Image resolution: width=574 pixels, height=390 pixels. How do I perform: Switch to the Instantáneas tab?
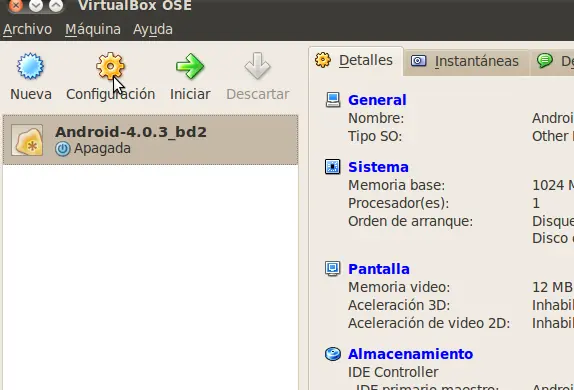point(466,62)
